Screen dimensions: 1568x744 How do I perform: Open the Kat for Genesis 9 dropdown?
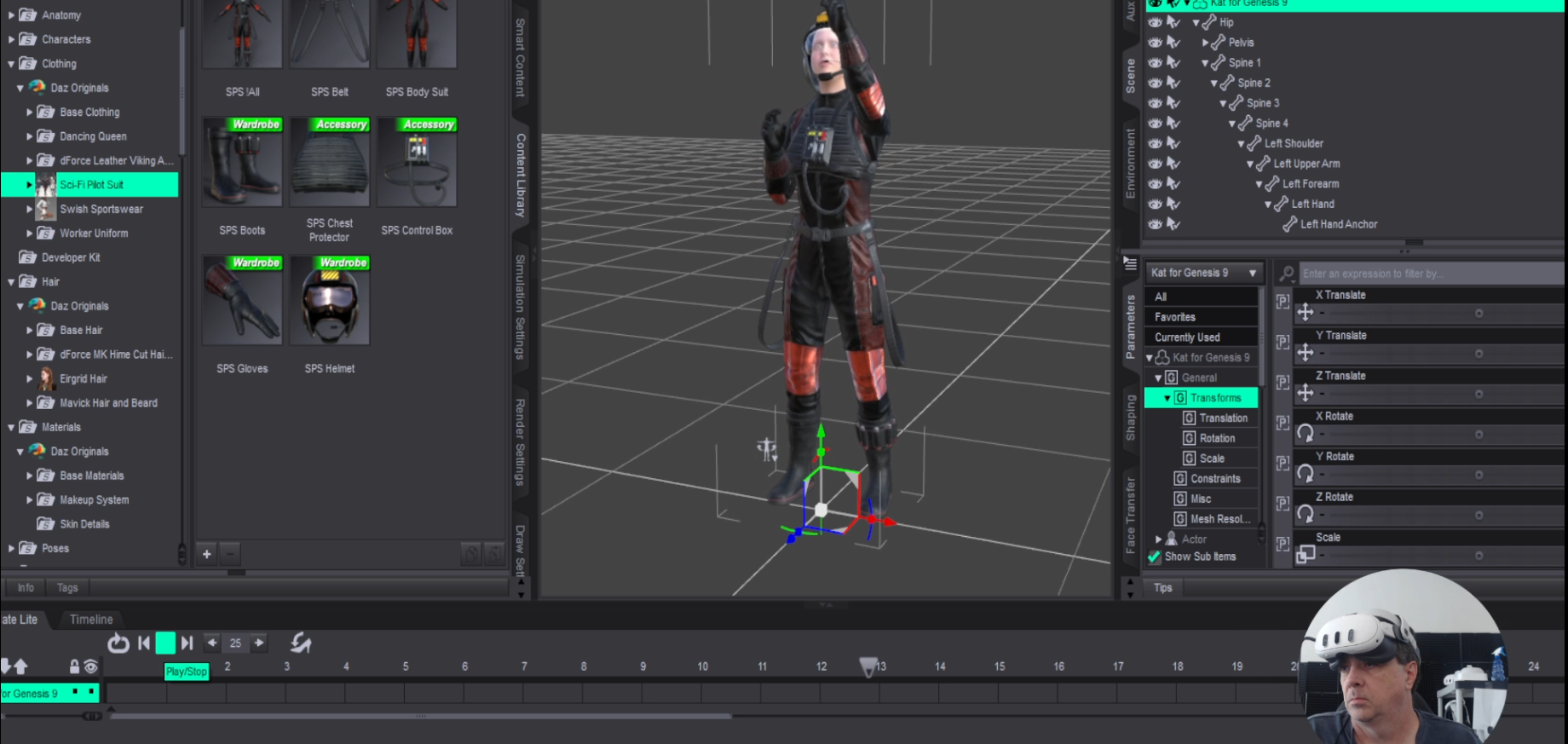1202,273
